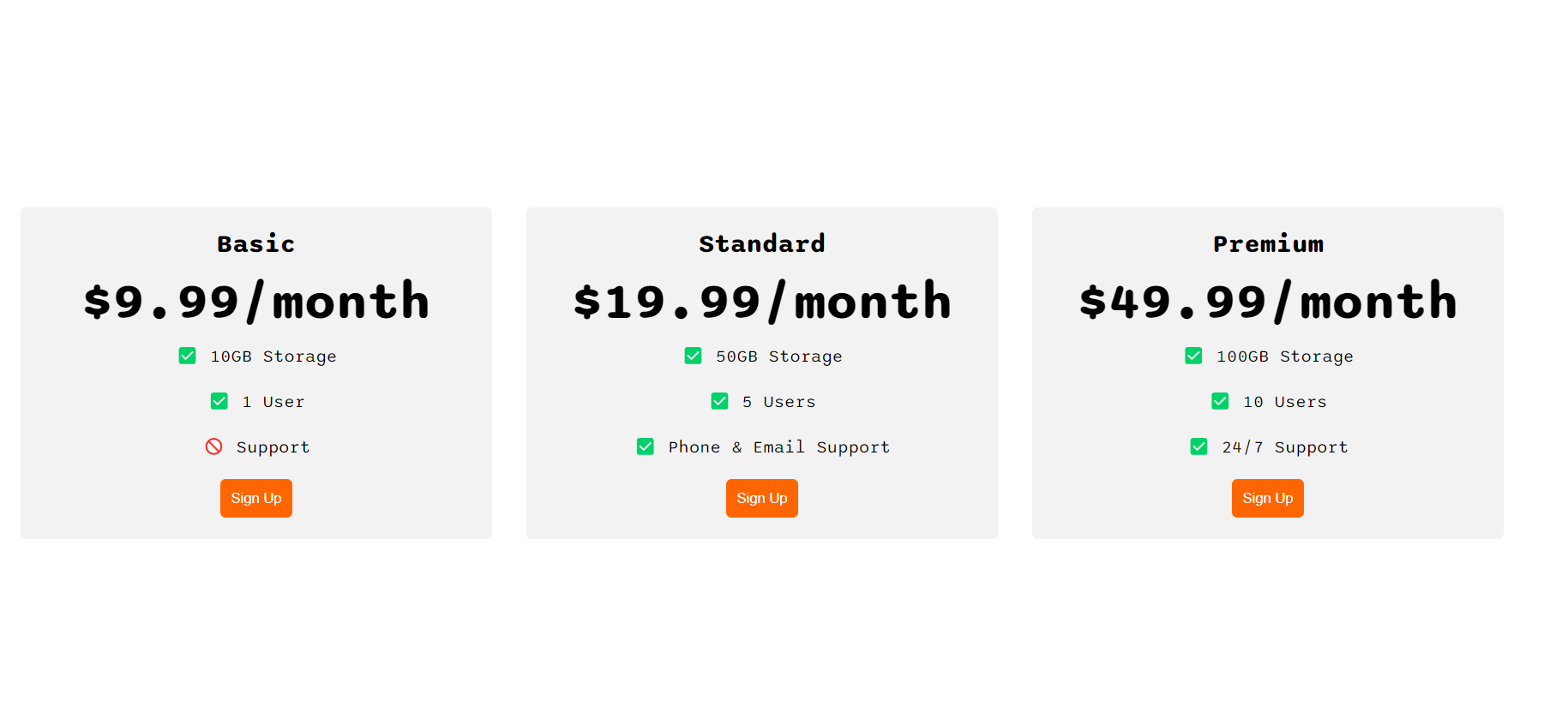
Task: Click green check icon beside 1 User
Action: coord(219,401)
